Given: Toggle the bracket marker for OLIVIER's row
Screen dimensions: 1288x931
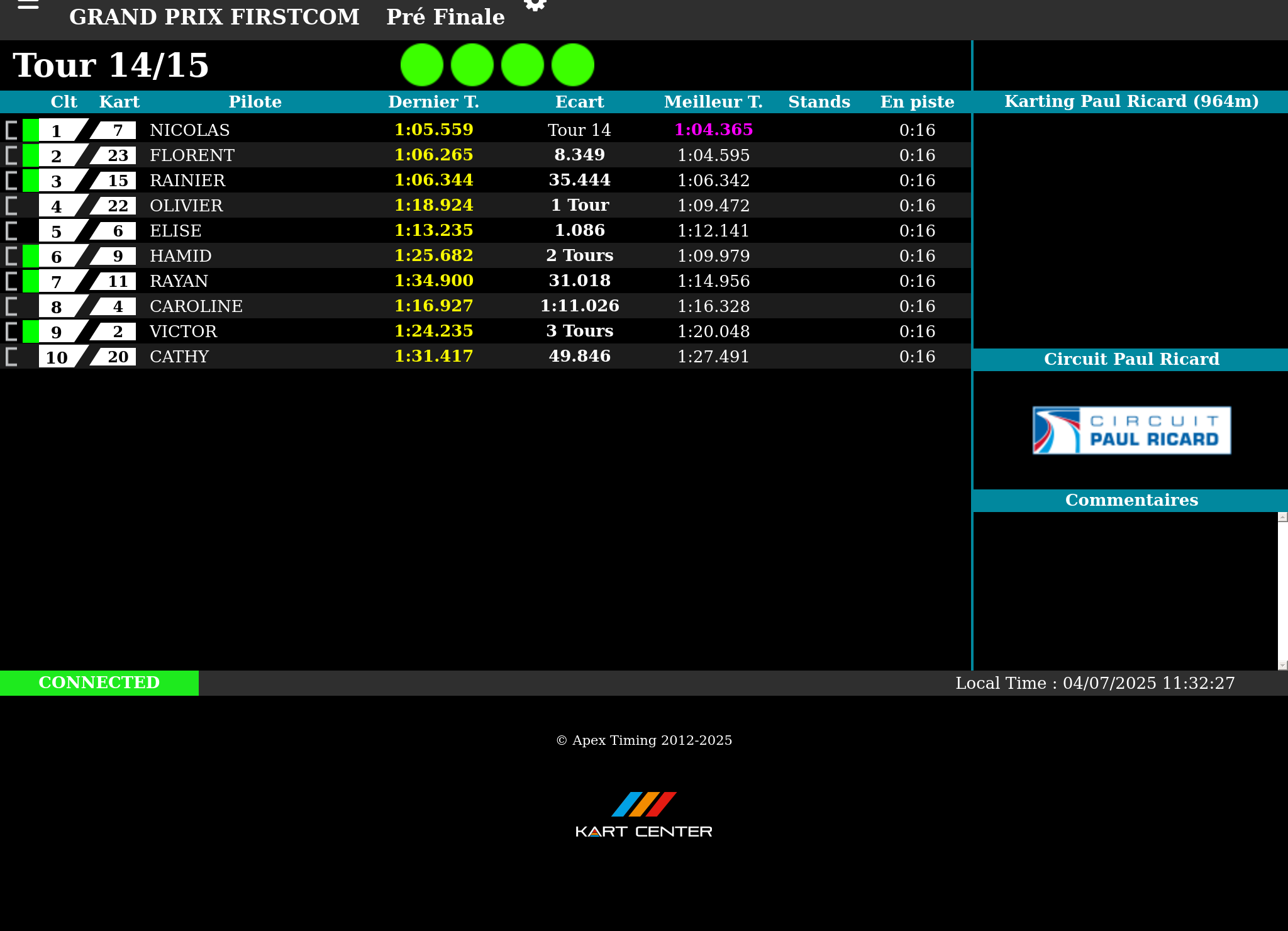Looking at the screenshot, I should click(11, 206).
